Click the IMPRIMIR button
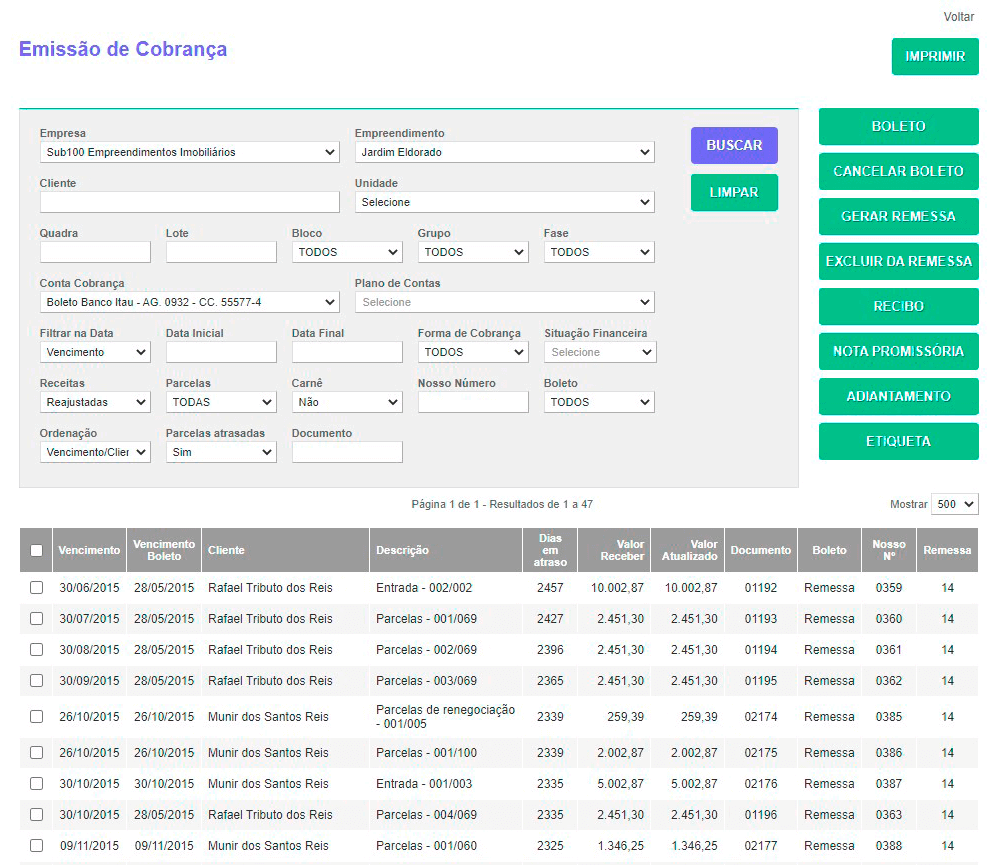 (x=934, y=57)
